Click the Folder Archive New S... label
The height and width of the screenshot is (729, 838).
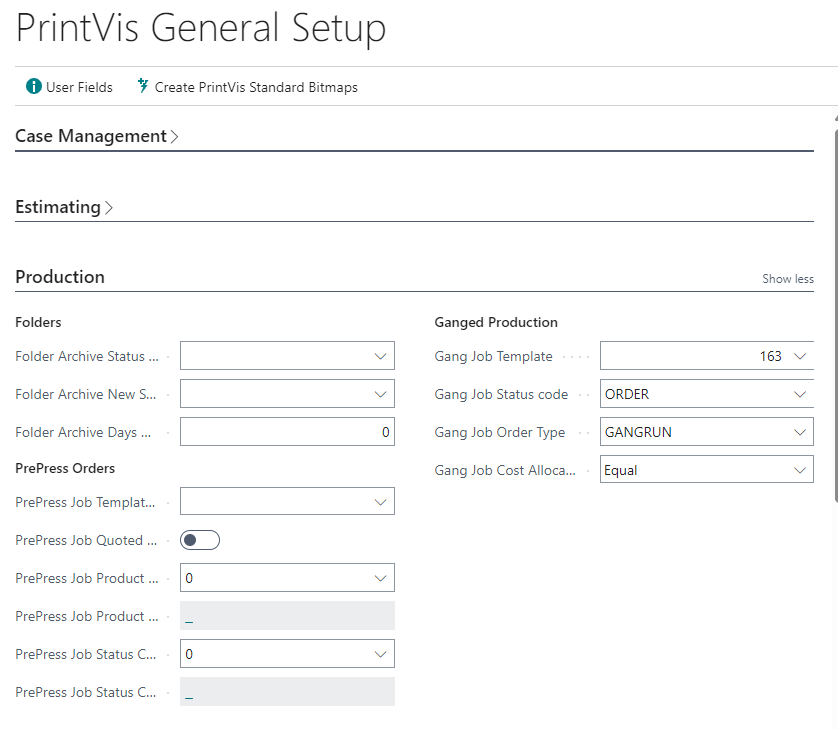[x=86, y=394]
